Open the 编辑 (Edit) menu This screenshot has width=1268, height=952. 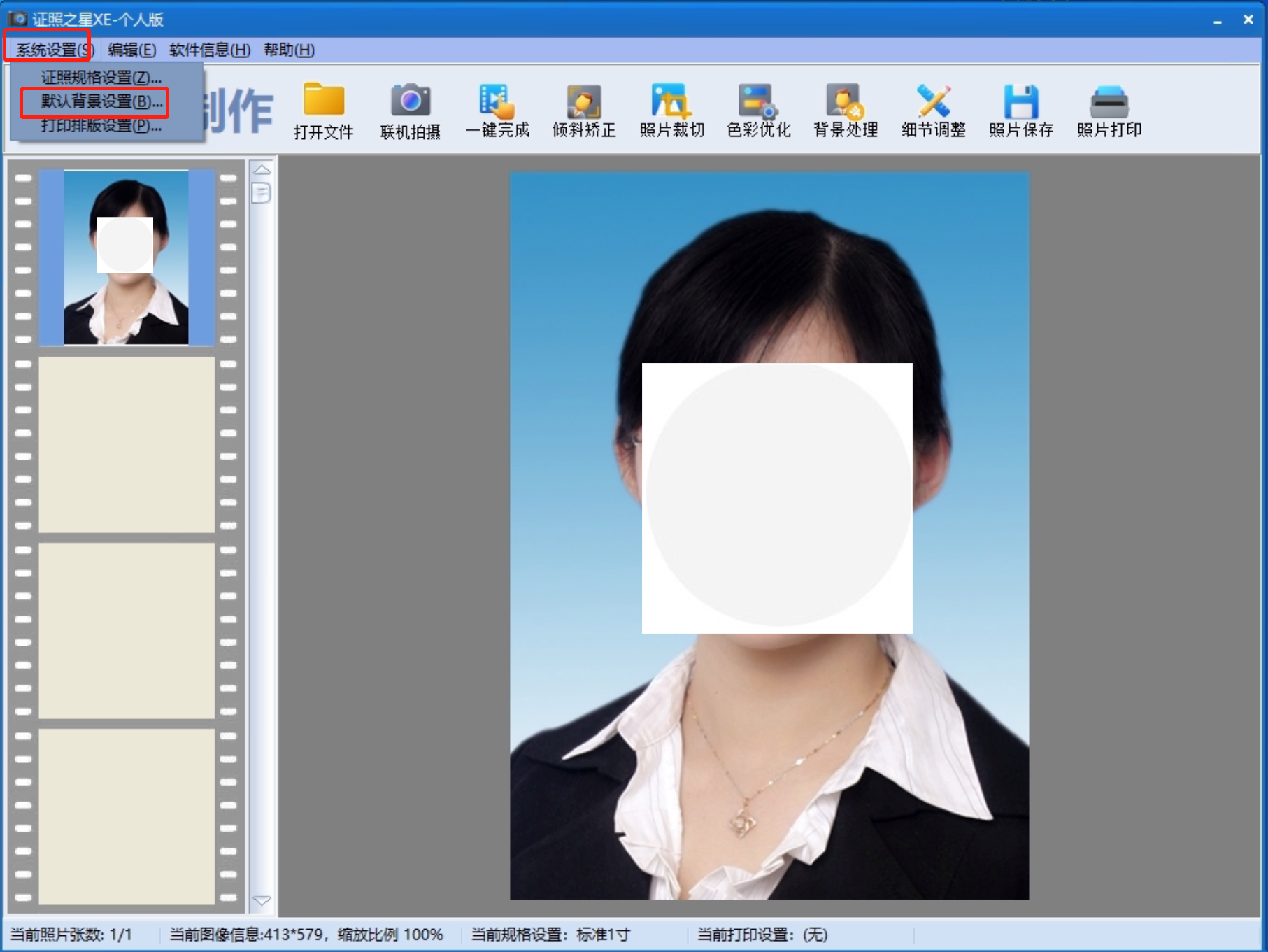pyautogui.click(x=130, y=50)
